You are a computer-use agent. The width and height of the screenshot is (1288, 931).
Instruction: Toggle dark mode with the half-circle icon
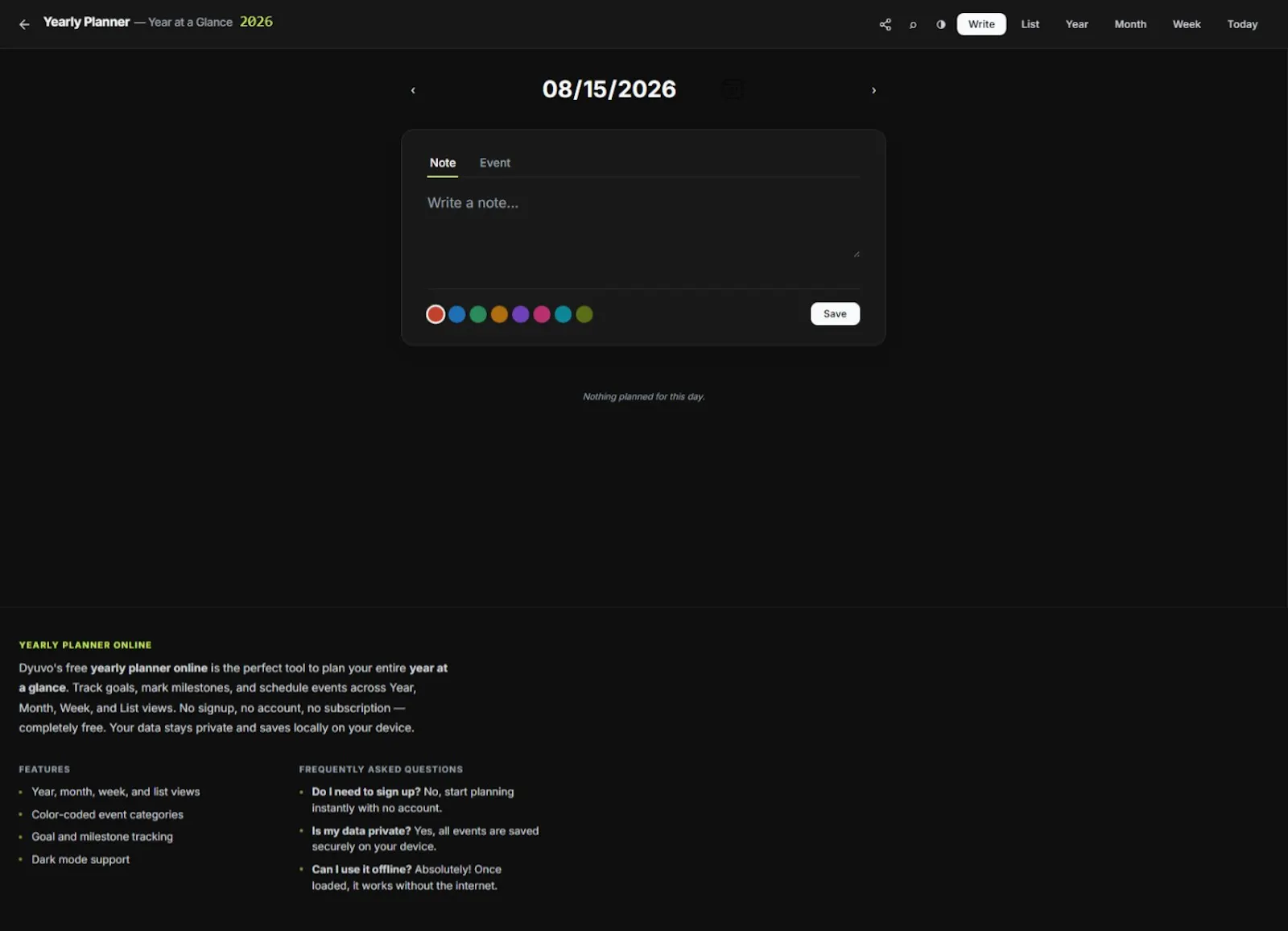(940, 24)
